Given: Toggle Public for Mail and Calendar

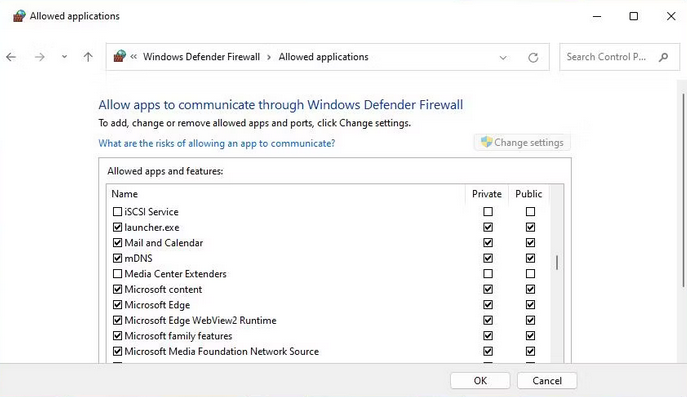Looking at the screenshot, I should click(x=530, y=242).
